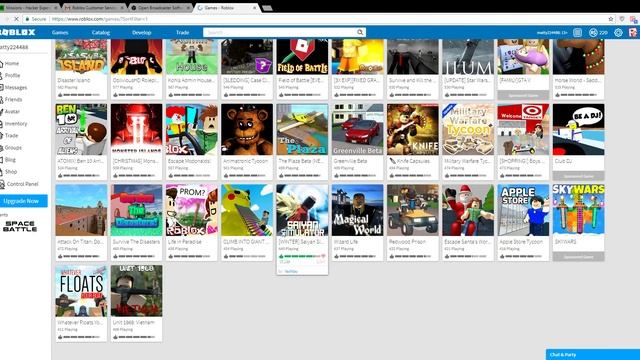Close the Games - Roblox tab
The width and height of the screenshot is (640, 360).
click(254, 8)
